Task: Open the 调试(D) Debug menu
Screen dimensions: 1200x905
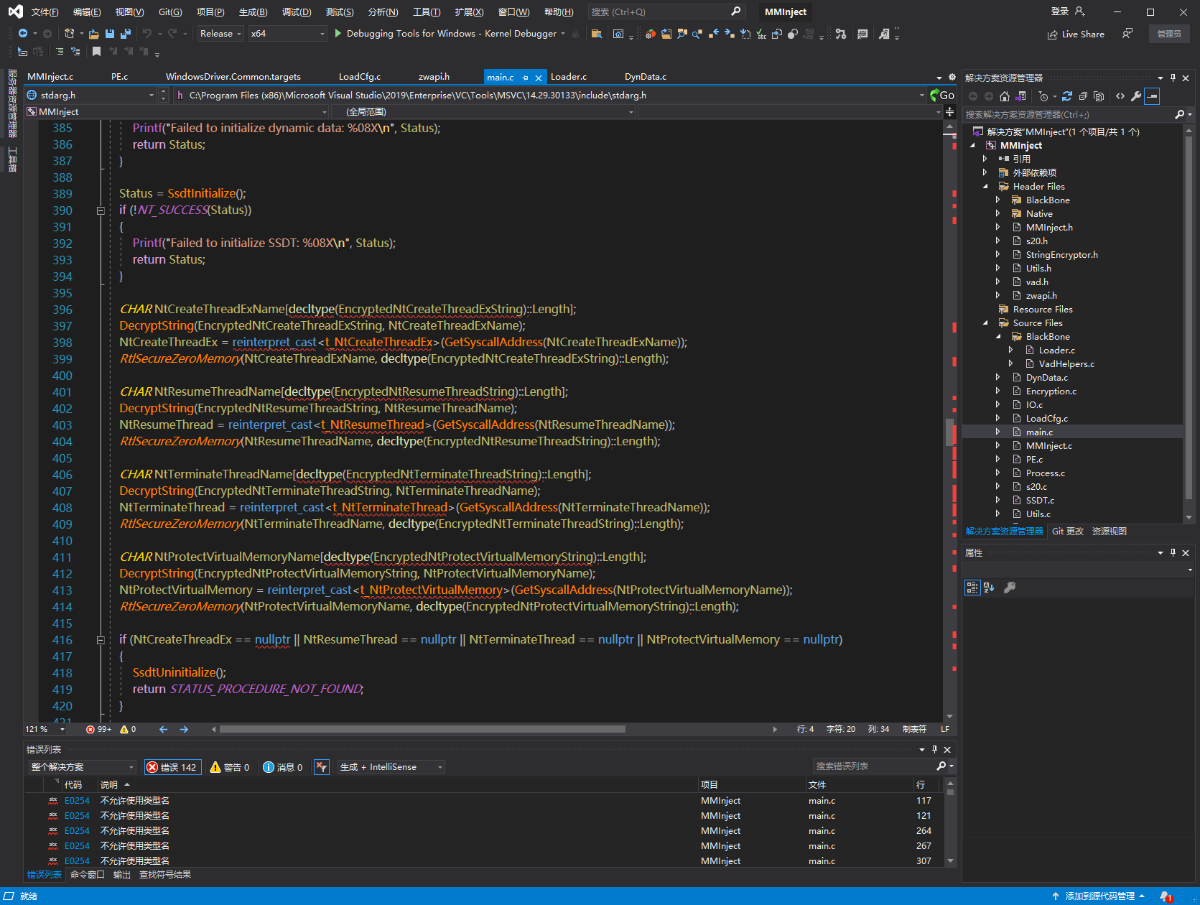Action: pos(296,12)
